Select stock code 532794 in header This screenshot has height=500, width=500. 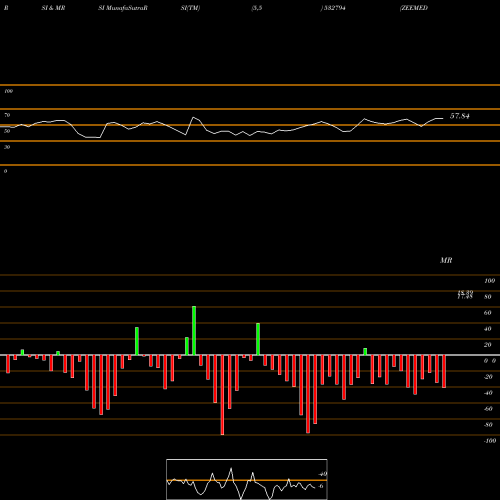(334, 8)
